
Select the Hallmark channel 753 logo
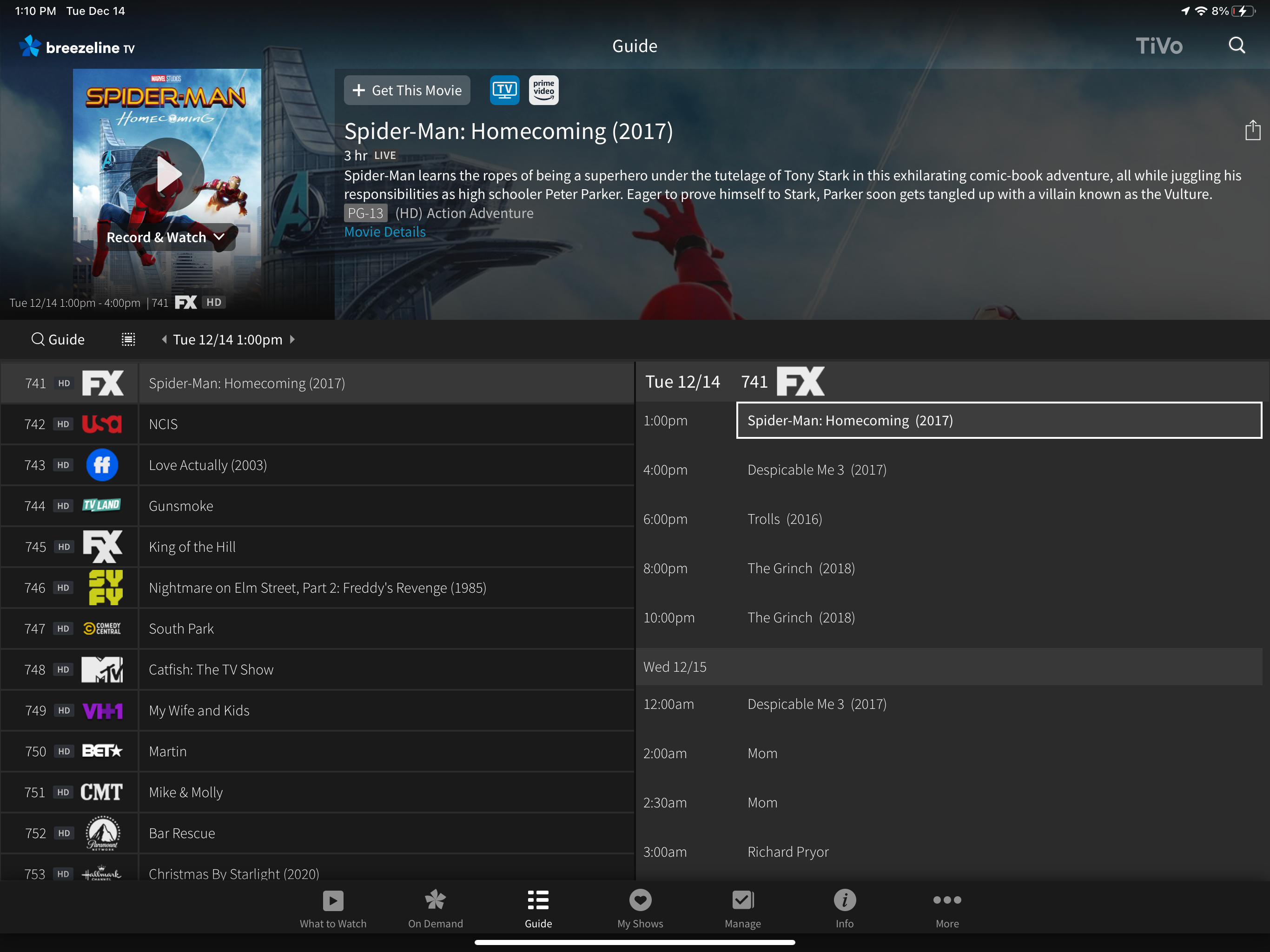pyautogui.click(x=102, y=873)
